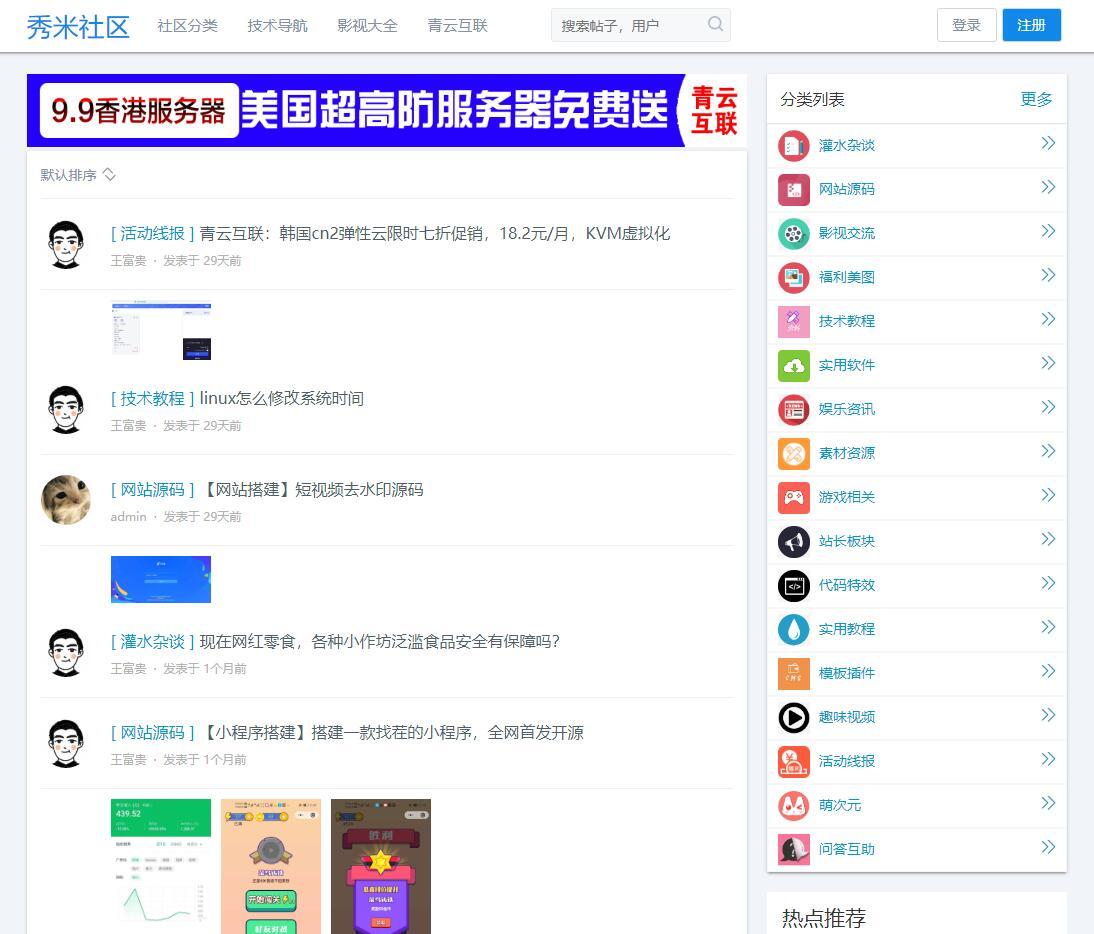
Task: Click the 代码特效 code icon
Action: [793, 586]
